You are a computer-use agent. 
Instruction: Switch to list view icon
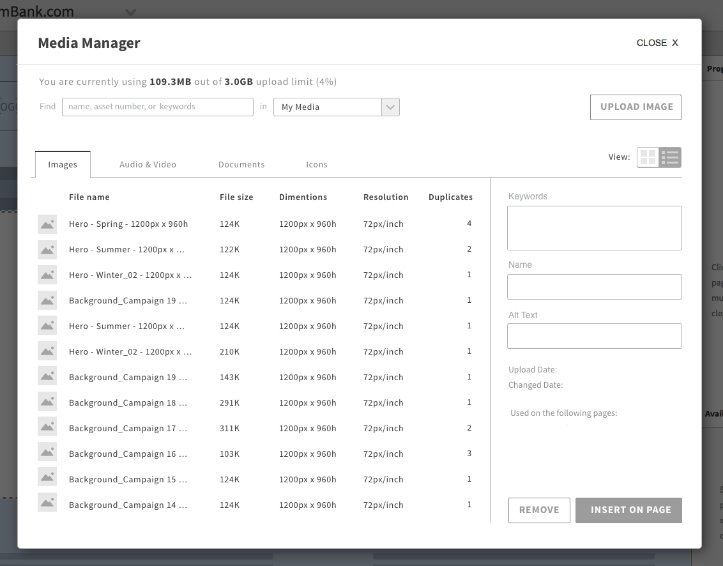pos(671,157)
